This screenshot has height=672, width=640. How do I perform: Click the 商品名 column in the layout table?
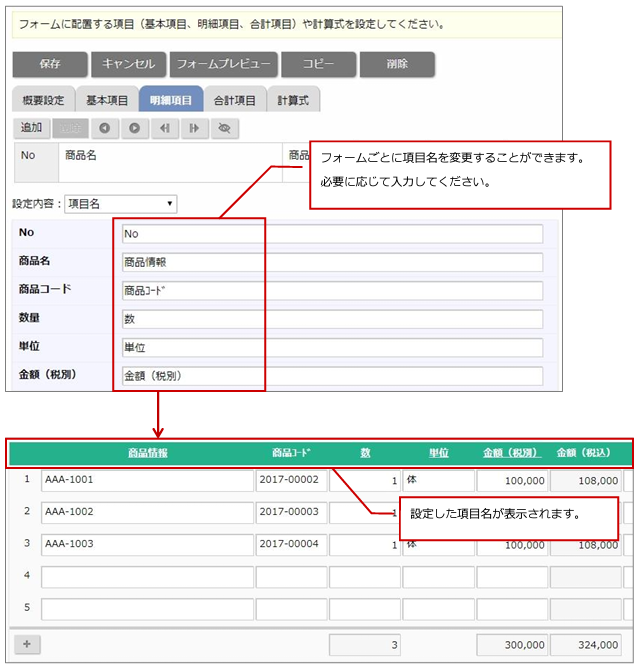pos(170,162)
